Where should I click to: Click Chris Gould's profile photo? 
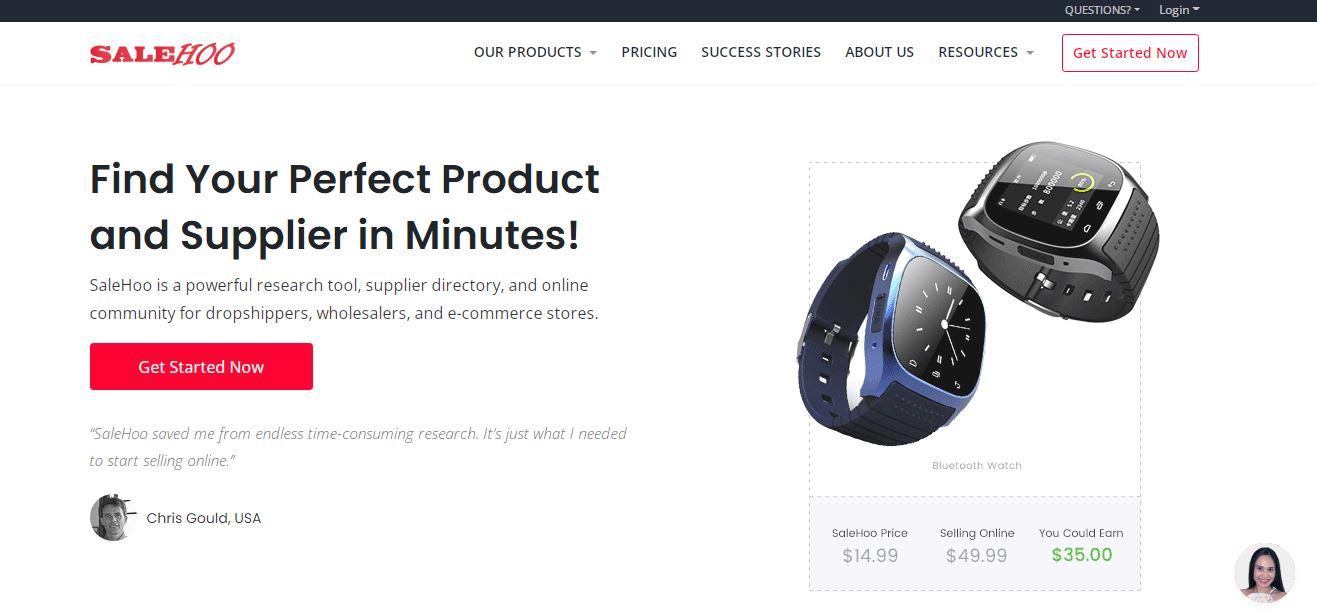click(112, 517)
